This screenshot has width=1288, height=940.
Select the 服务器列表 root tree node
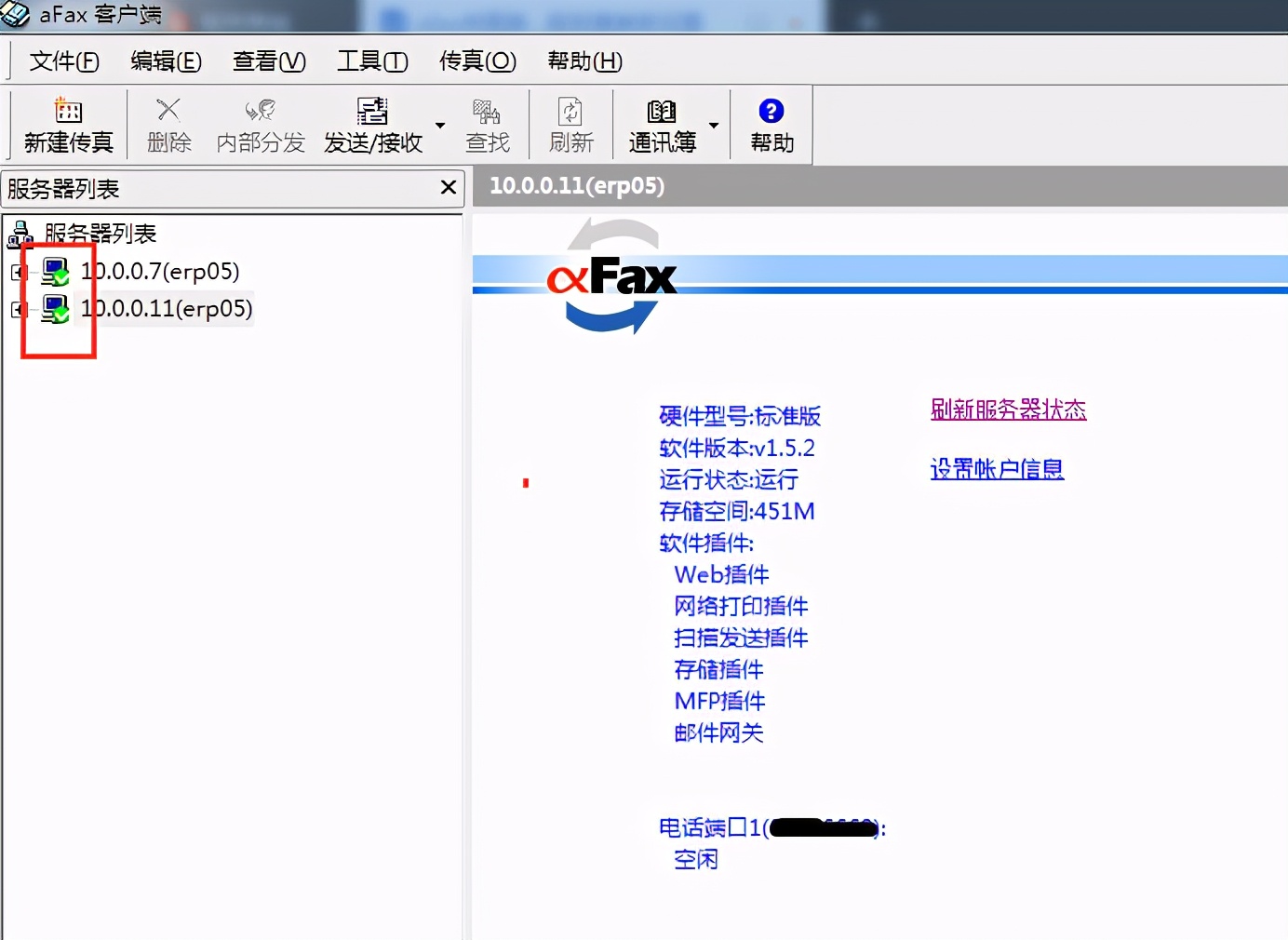(101, 233)
